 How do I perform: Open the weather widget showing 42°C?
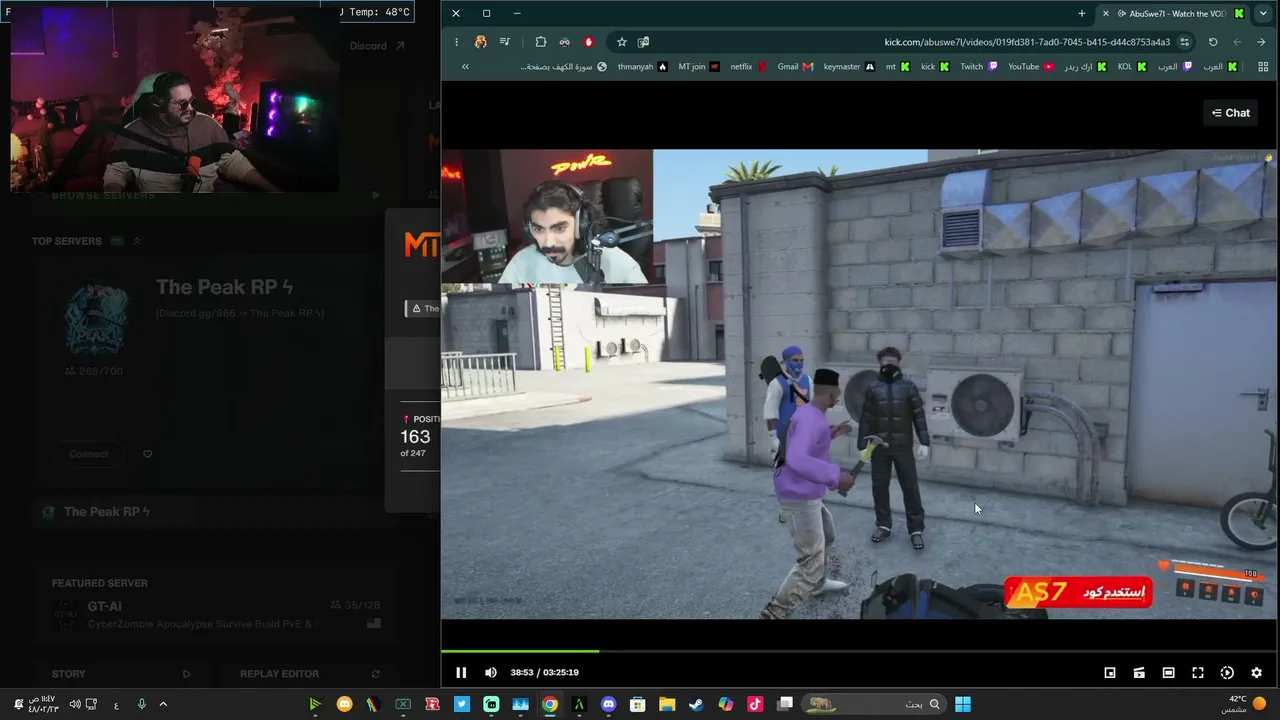(1246, 704)
